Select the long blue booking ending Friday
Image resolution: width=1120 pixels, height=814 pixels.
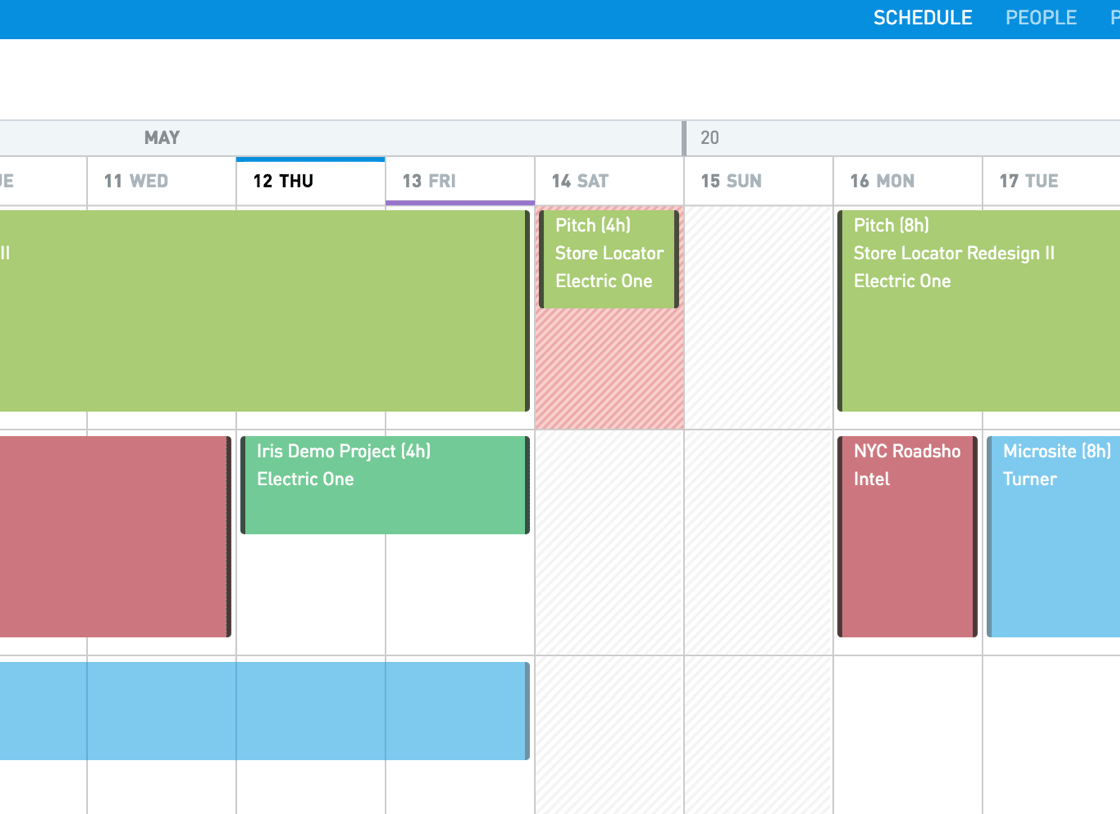pyautogui.click(x=264, y=710)
